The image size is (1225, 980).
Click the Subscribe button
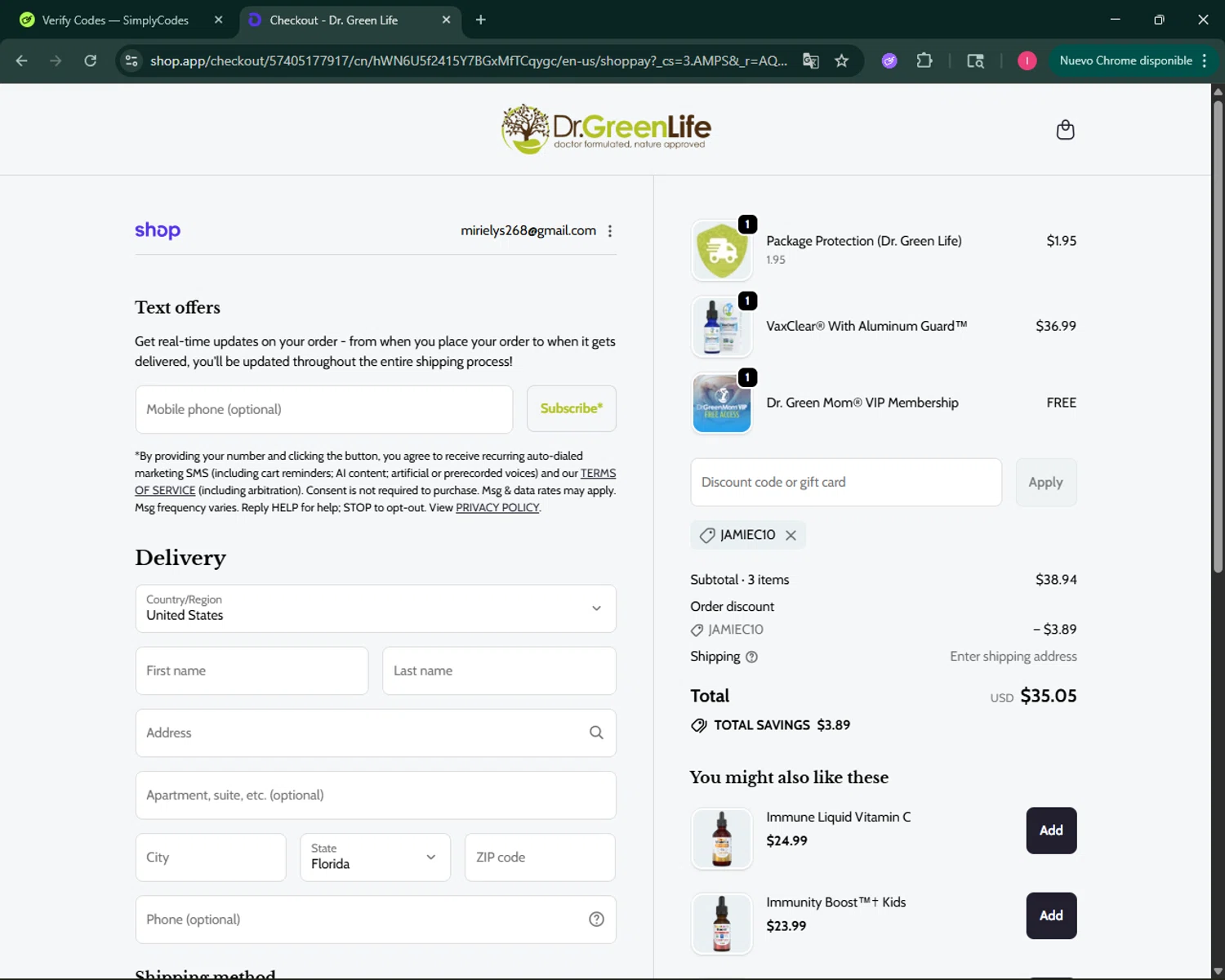pyautogui.click(x=572, y=408)
